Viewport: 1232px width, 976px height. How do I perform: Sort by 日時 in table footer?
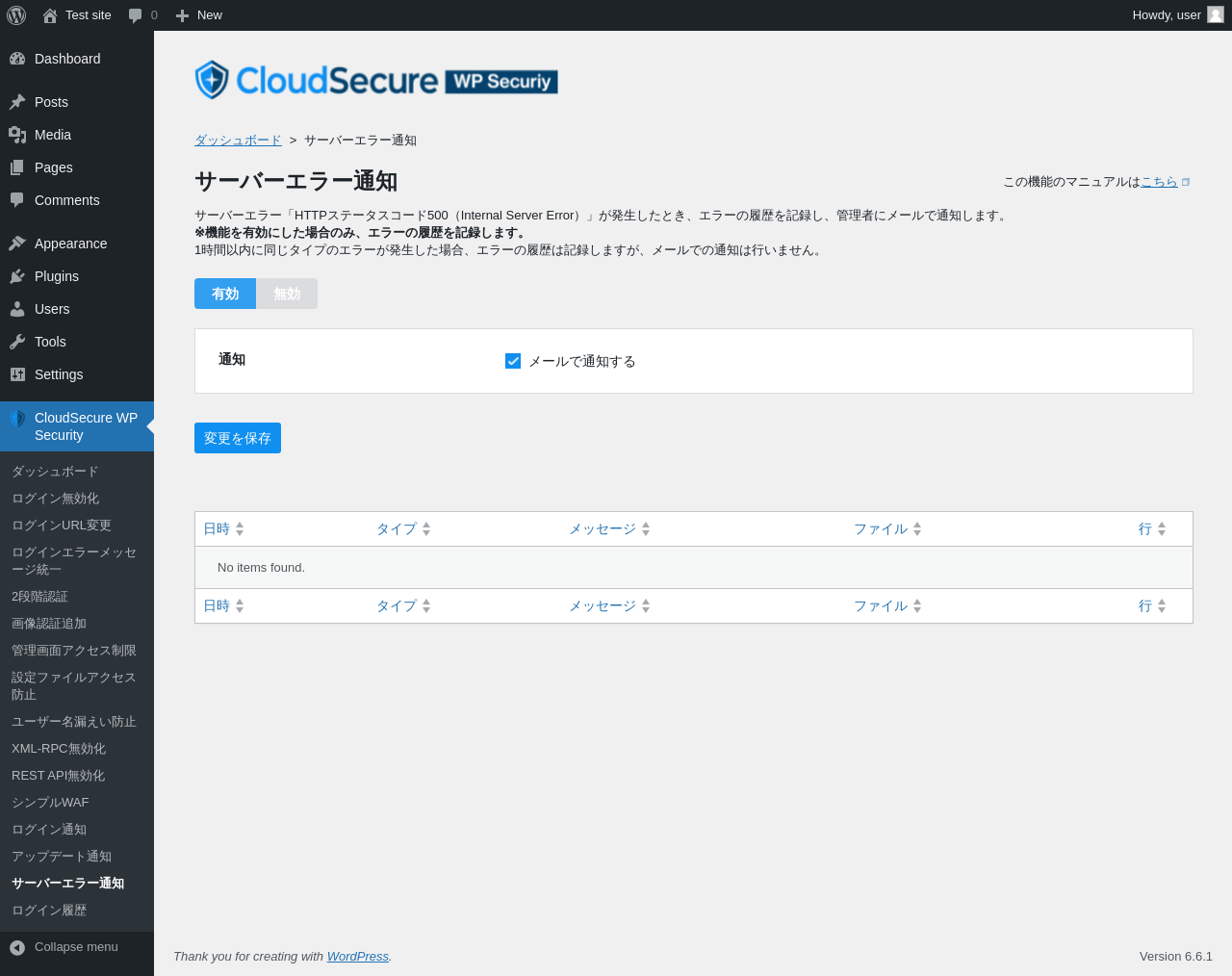click(x=223, y=606)
